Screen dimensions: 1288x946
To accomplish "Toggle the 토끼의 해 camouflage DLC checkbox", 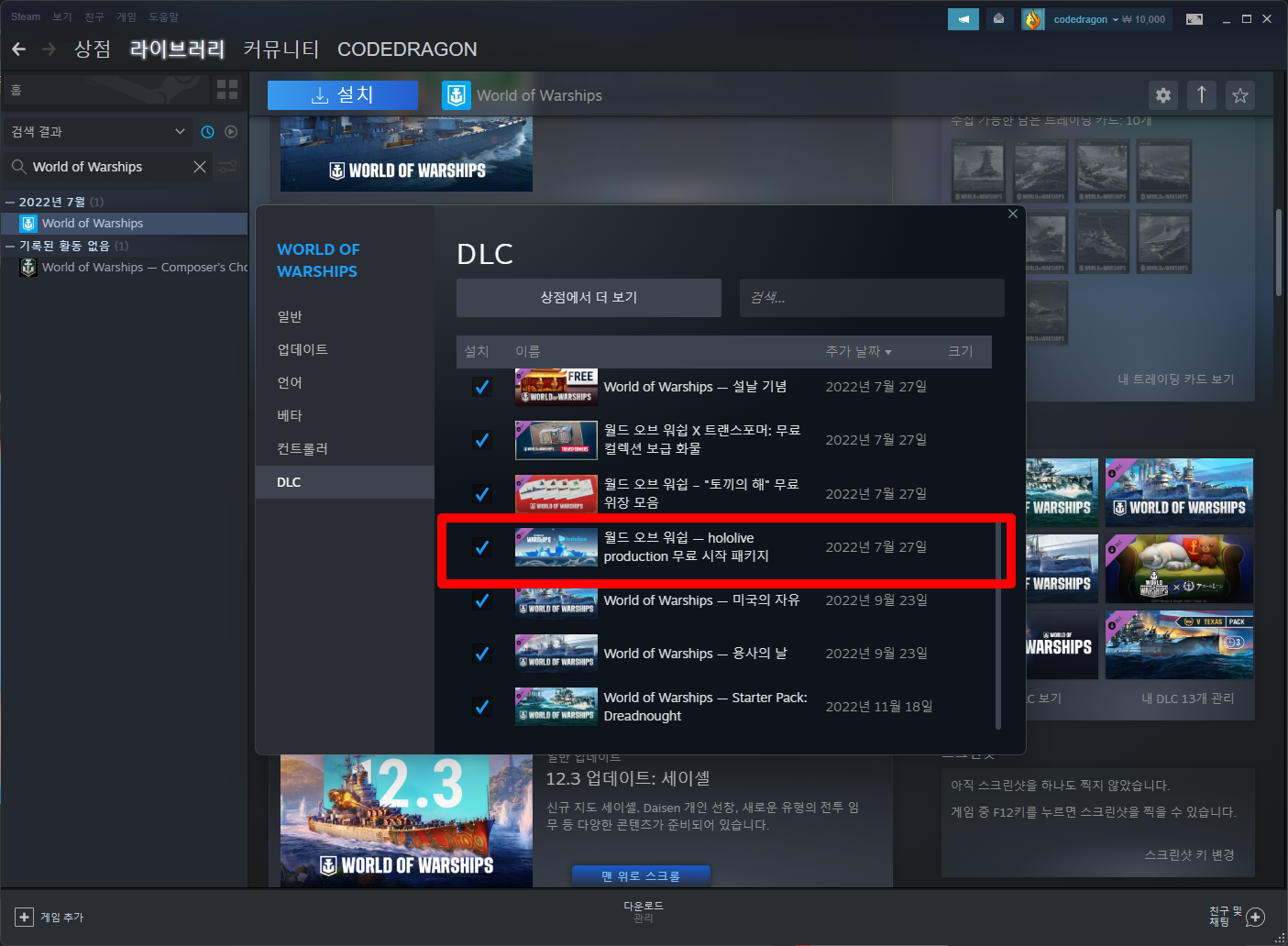I will pos(481,494).
